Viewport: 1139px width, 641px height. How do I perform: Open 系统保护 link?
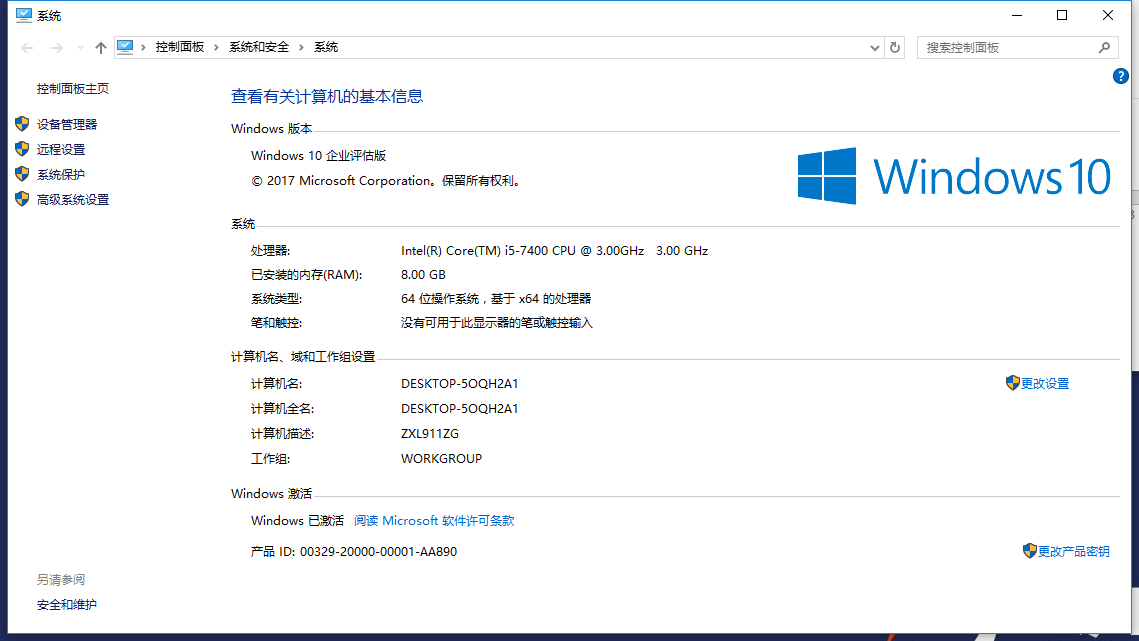coord(61,174)
